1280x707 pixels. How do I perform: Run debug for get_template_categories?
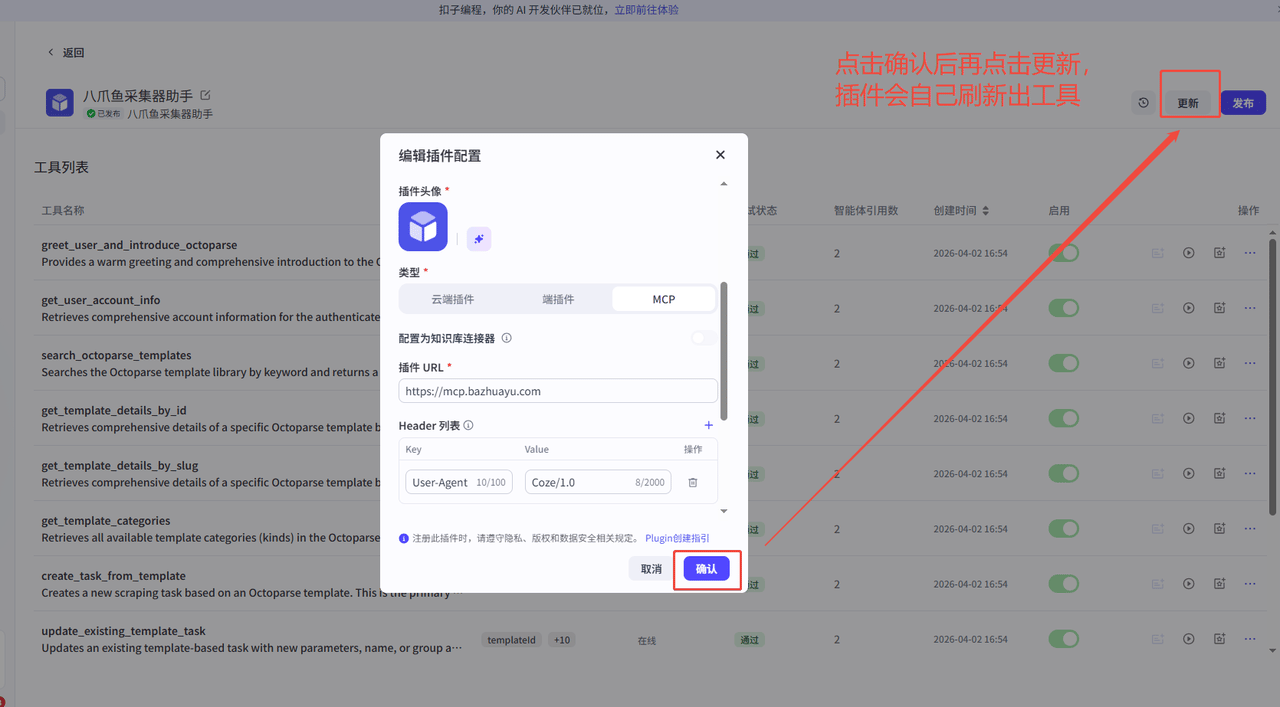1189,529
